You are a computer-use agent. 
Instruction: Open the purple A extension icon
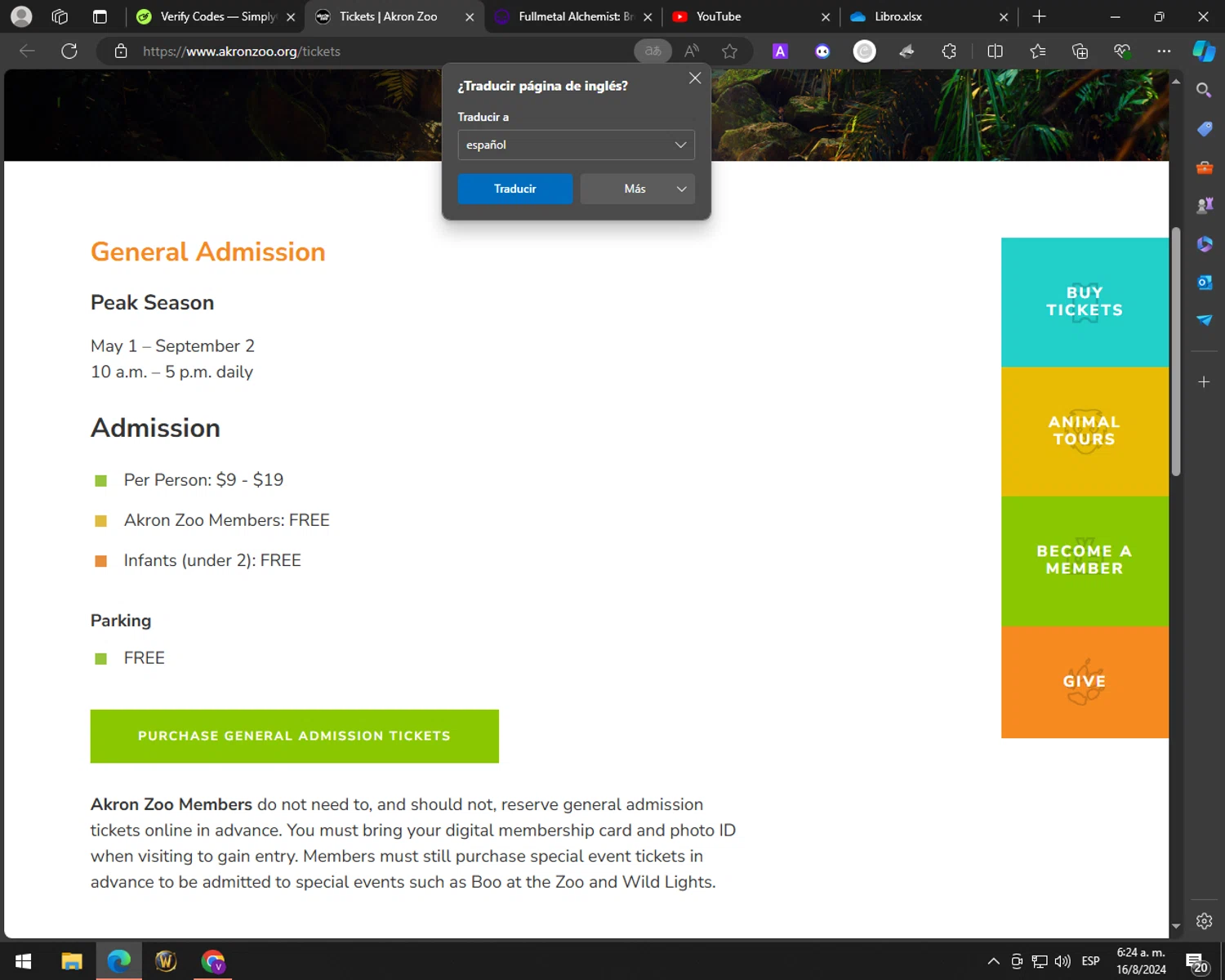pos(780,51)
